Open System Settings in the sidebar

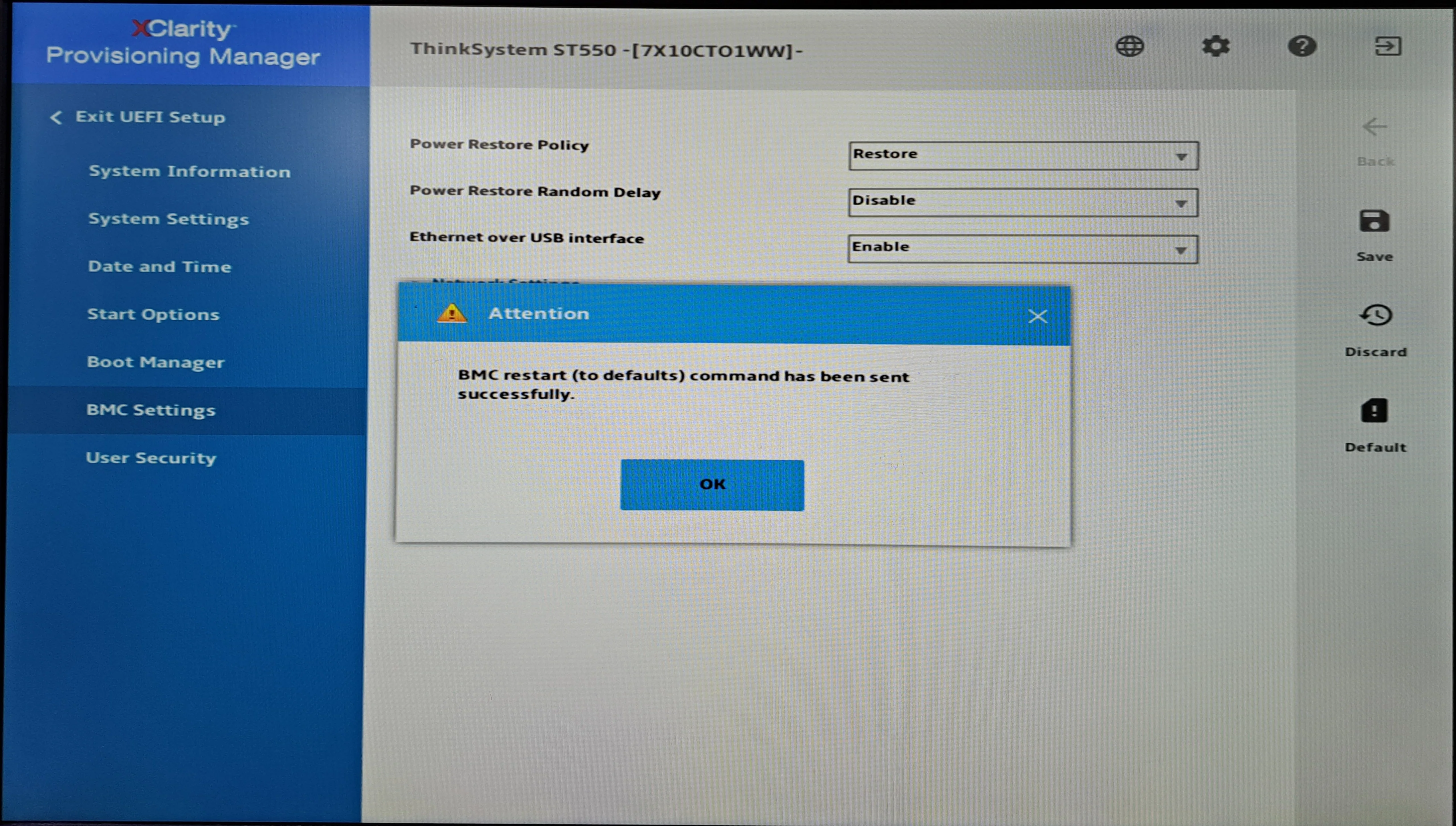[x=169, y=220]
